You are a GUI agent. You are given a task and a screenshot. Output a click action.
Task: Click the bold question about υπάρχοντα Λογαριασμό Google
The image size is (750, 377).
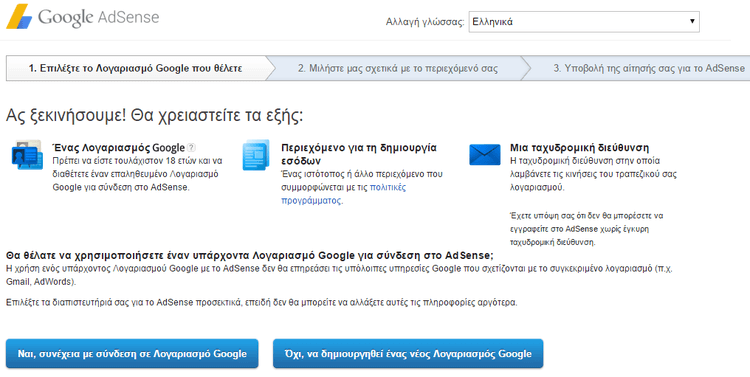point(250,255)
